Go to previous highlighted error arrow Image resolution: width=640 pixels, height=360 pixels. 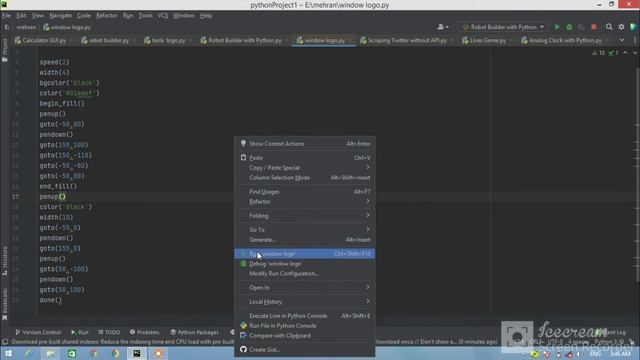[x=625, y=53]
